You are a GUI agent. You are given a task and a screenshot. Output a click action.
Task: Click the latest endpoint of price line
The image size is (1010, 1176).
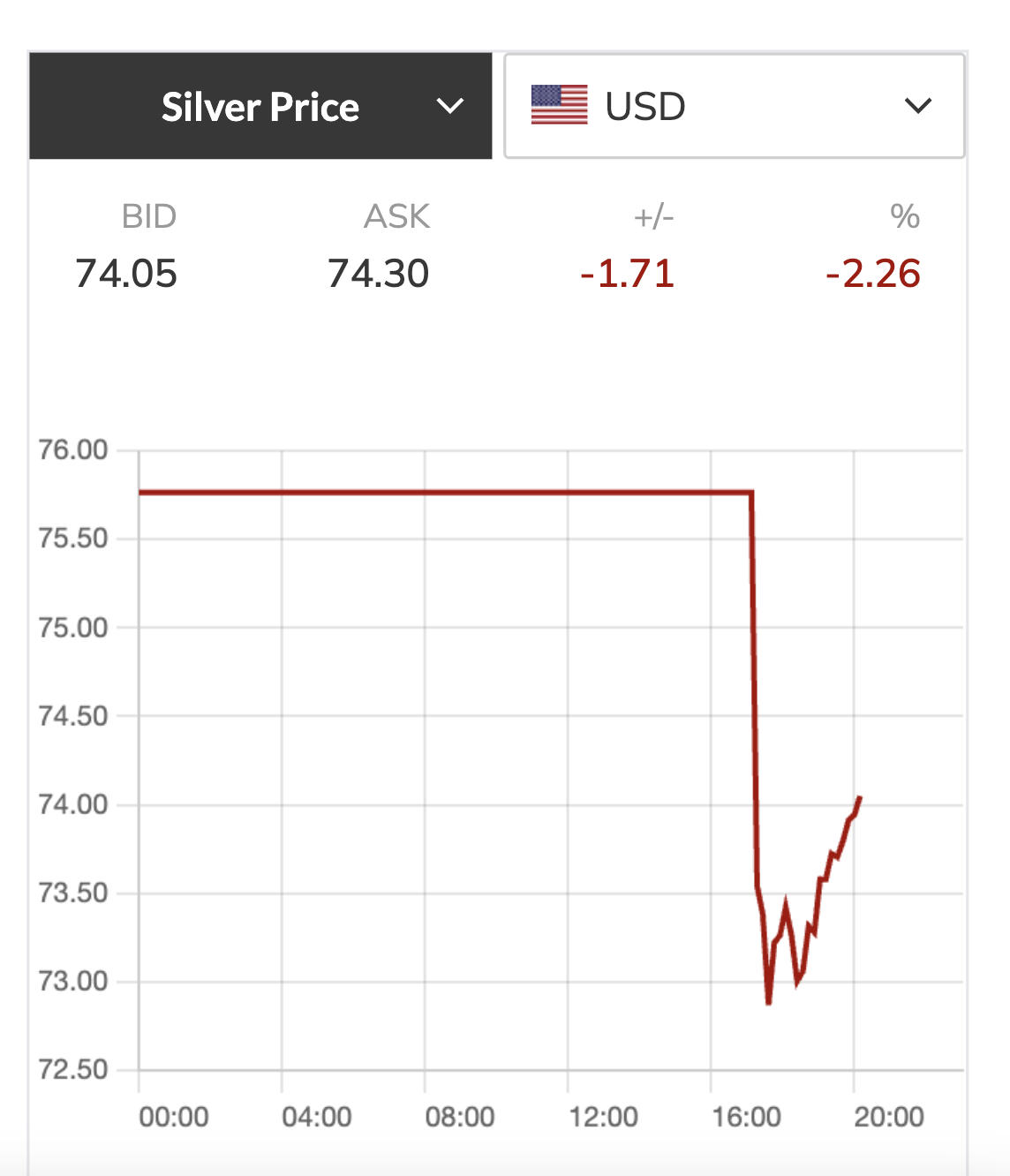pyautogui.click(x=859, y=798)
